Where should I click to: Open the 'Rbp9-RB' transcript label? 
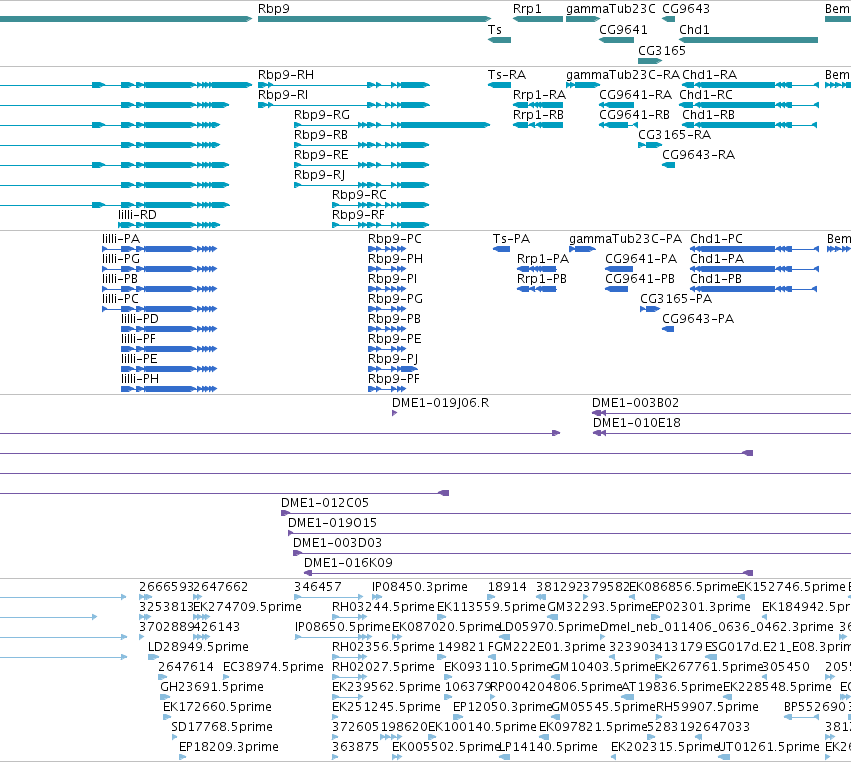point(321,135)
